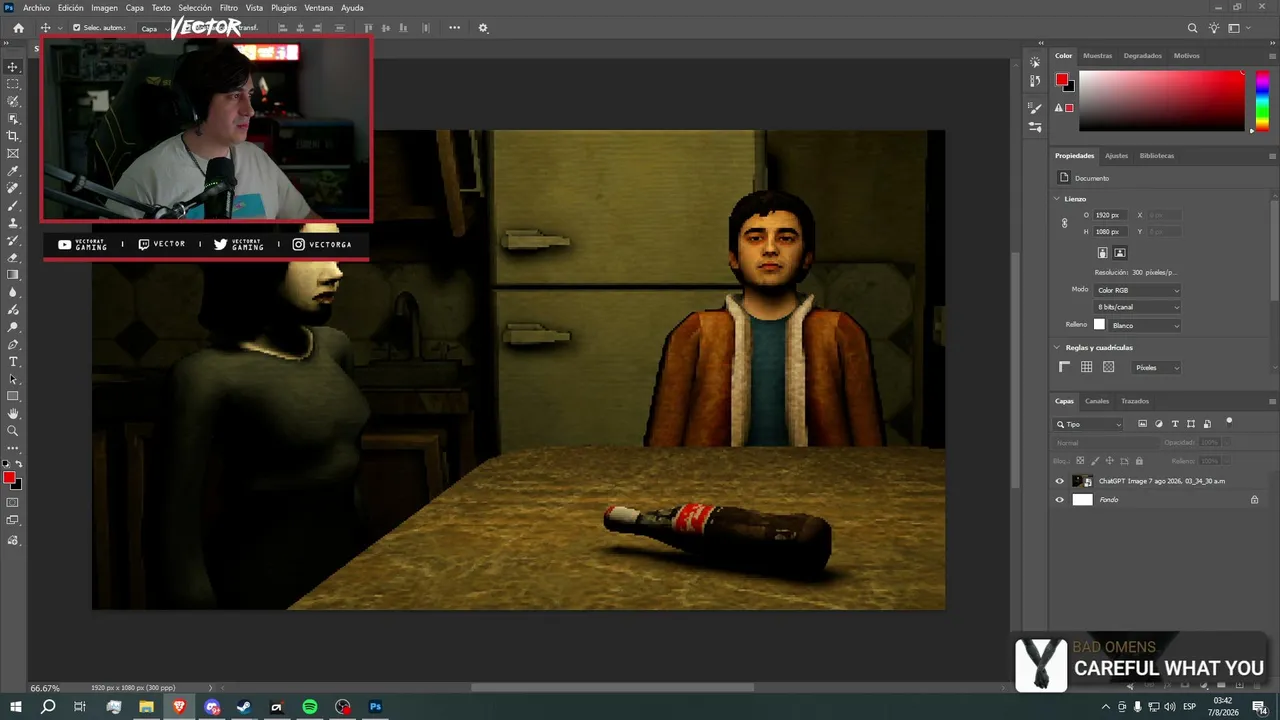This screenshot has height=720, width=1280.
Task: Open Photoshop search magnifier at top right
Action: point(1192,28)
